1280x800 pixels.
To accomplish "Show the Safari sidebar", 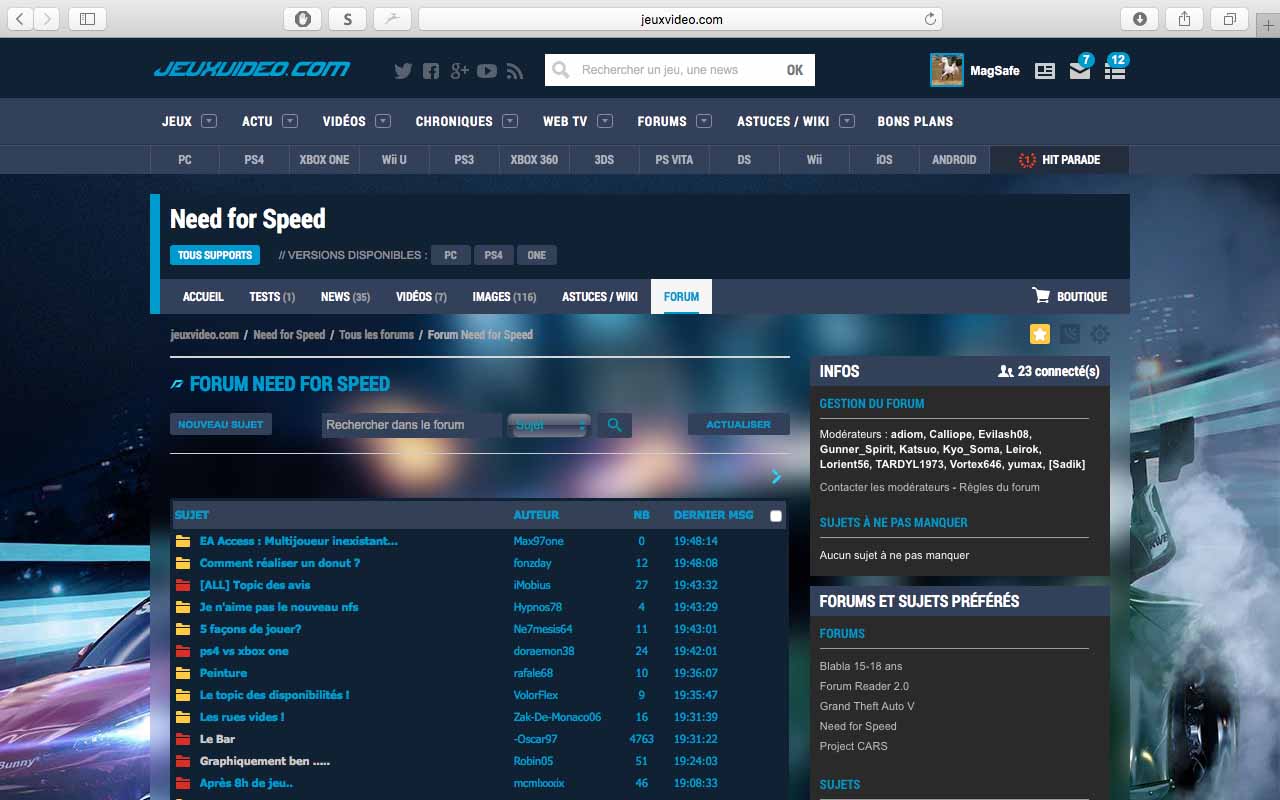I will tap(88, 19).
